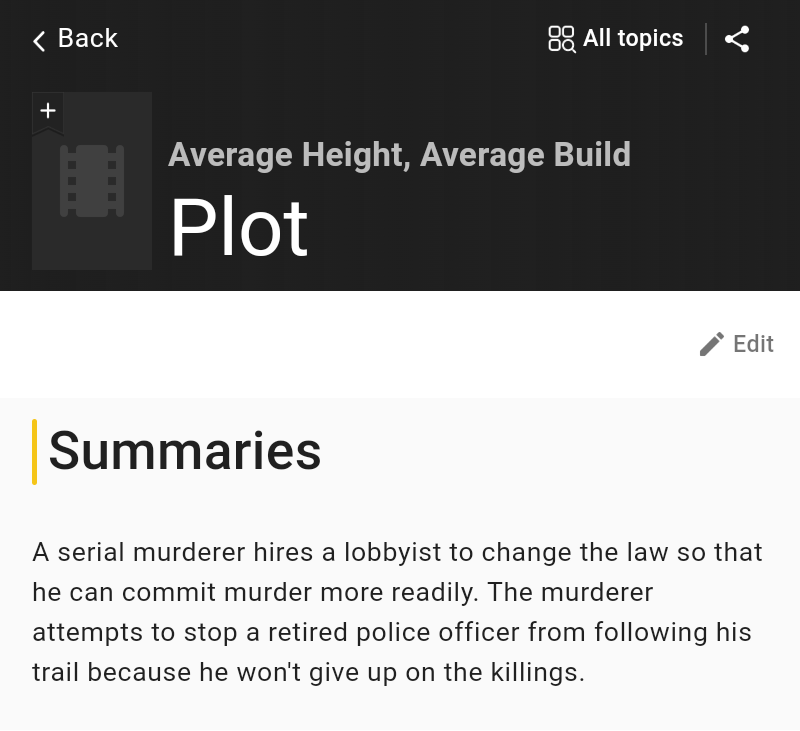800x731 pixels.
Task: Click the All topics grid icon
Action: tap(561, 39)
